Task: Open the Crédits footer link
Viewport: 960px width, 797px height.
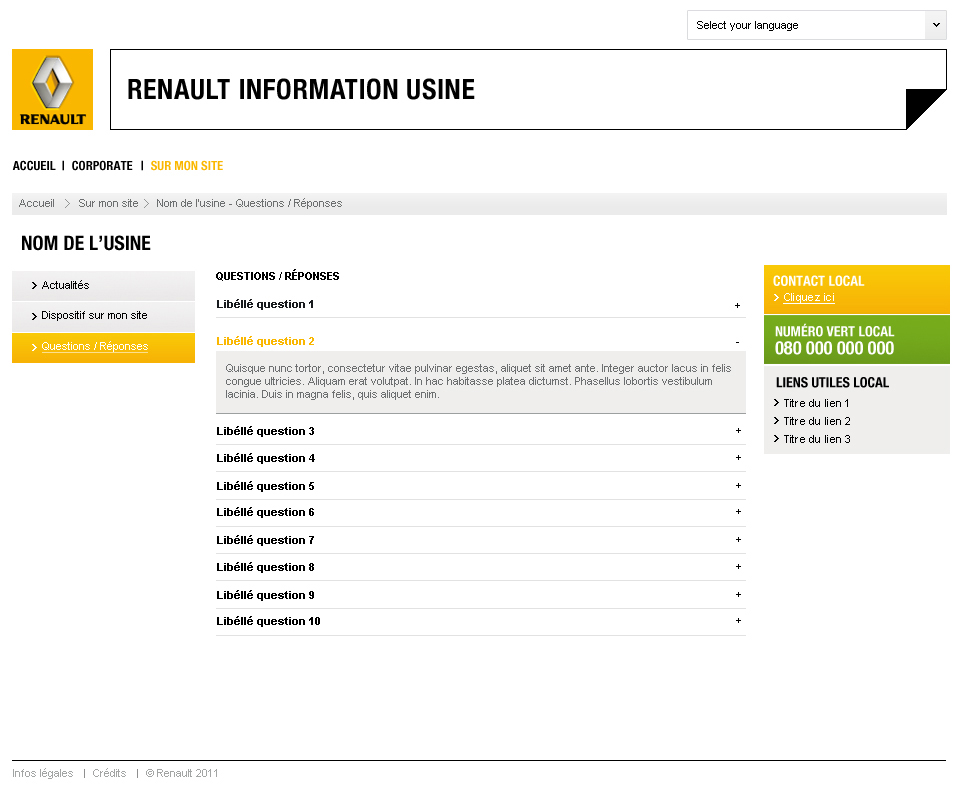Action: 109,773
